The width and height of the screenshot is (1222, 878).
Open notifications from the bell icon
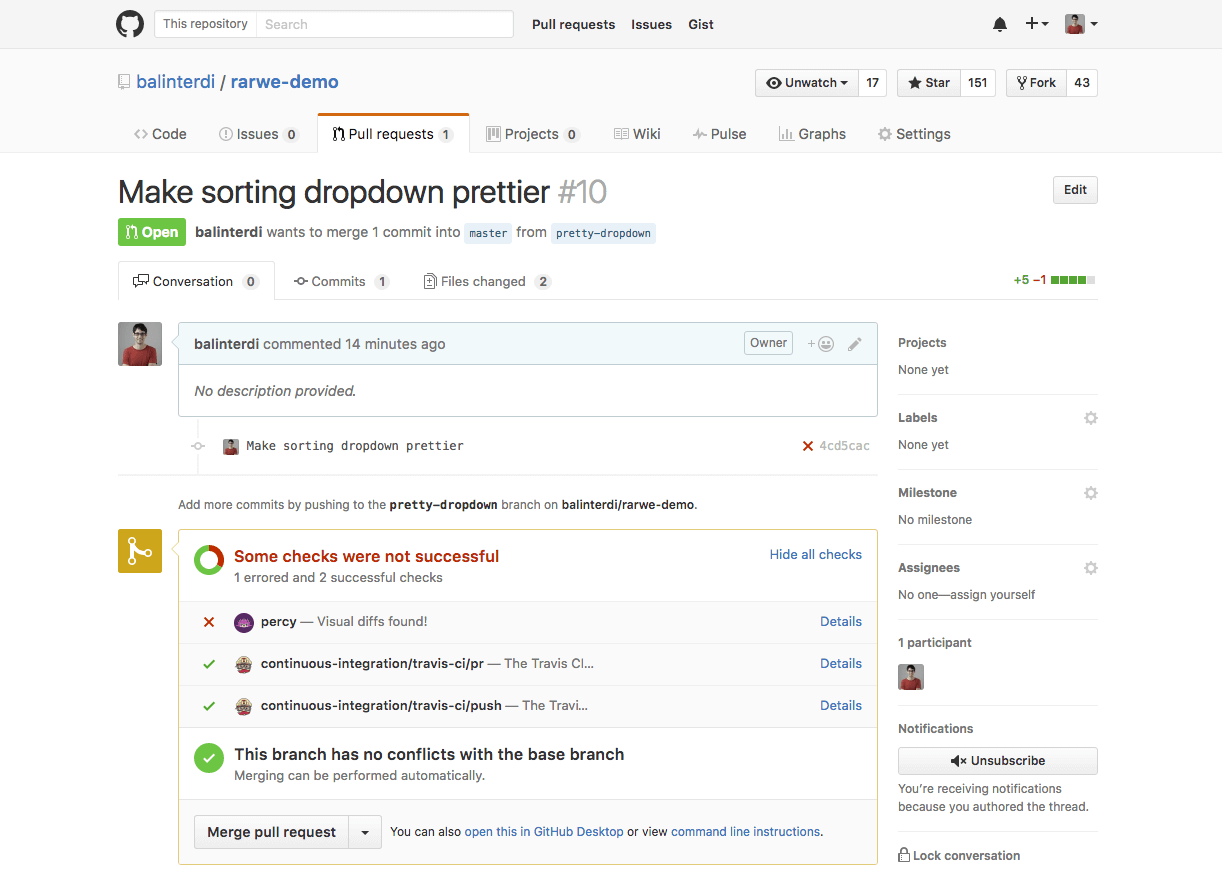pos(999,23)
